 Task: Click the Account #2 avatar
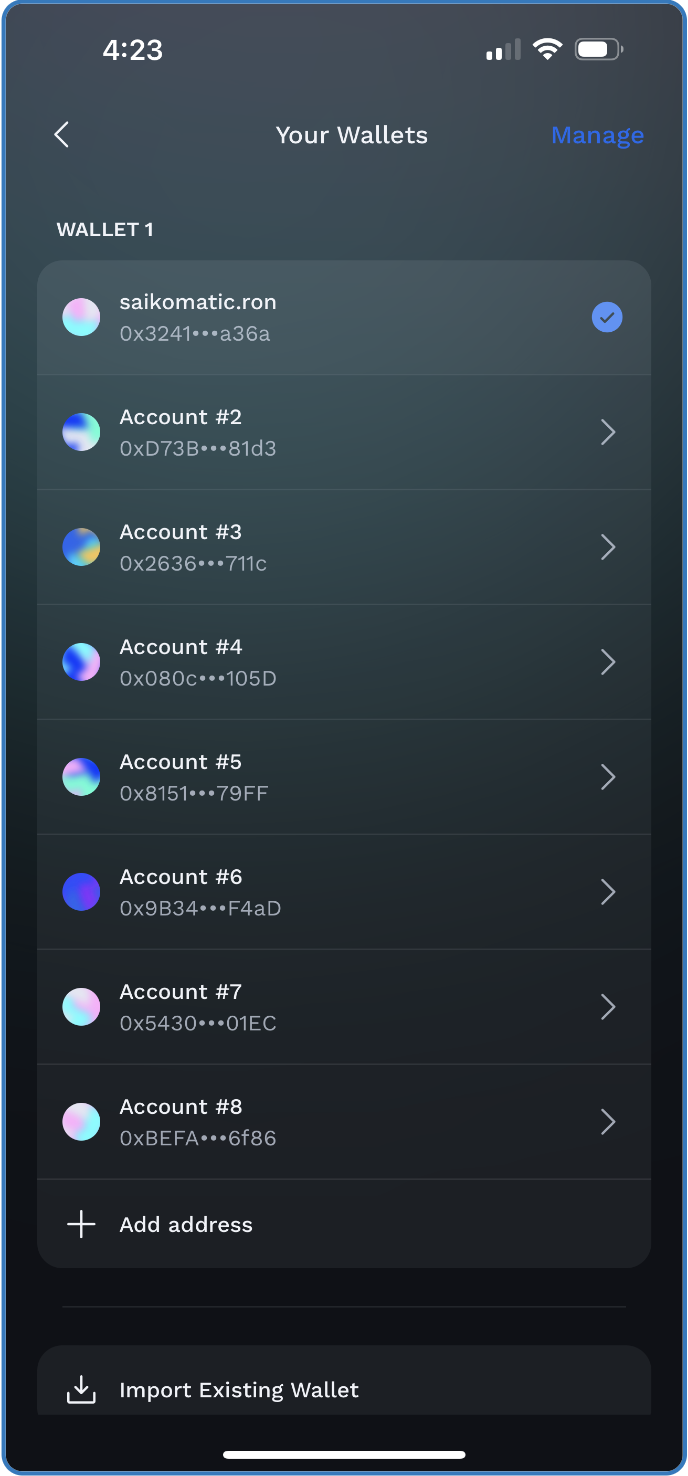tap(81, 432)
